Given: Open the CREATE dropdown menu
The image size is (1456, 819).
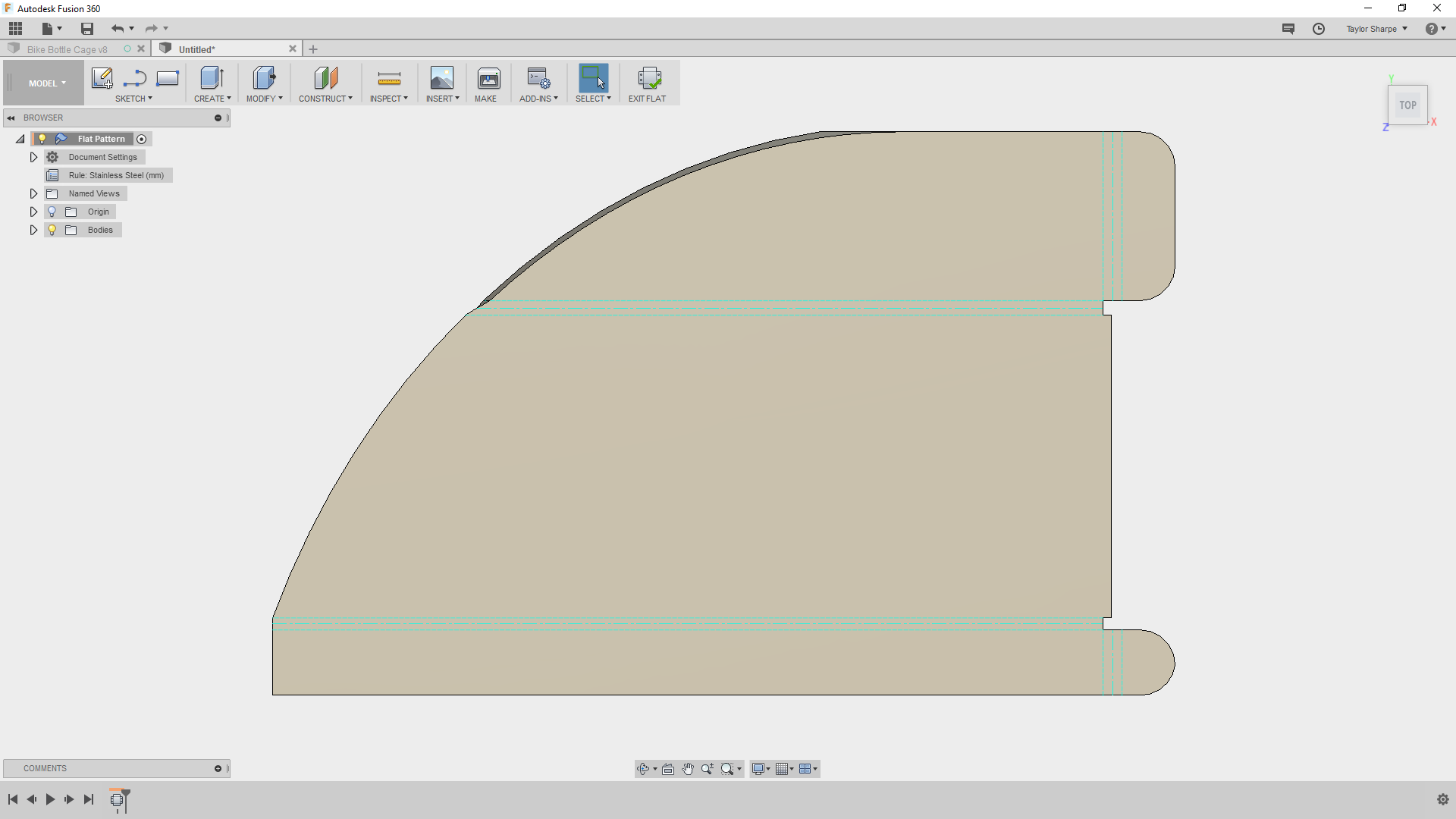Looking at the screenshot, I should pos(212,99).
